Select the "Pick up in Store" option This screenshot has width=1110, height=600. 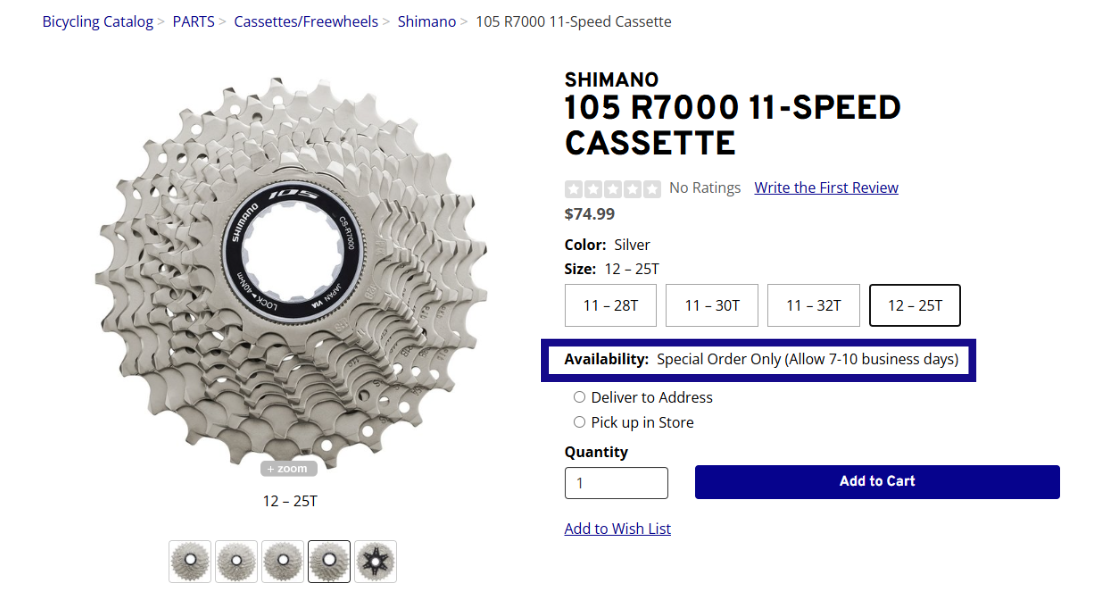[x=580, y=422]
